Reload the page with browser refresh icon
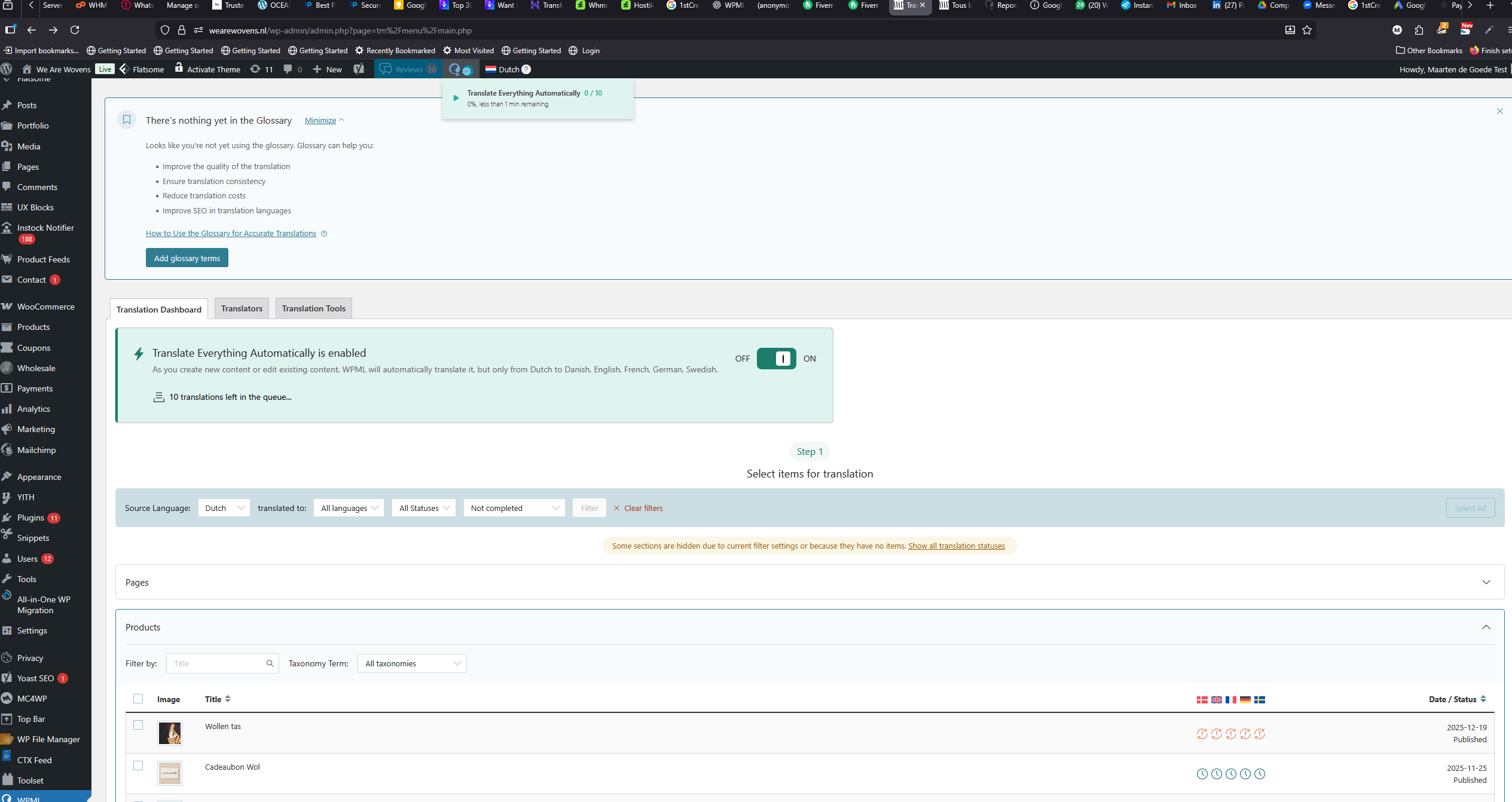Screen dimensions: 1512x802 click(x=75, y=30)
